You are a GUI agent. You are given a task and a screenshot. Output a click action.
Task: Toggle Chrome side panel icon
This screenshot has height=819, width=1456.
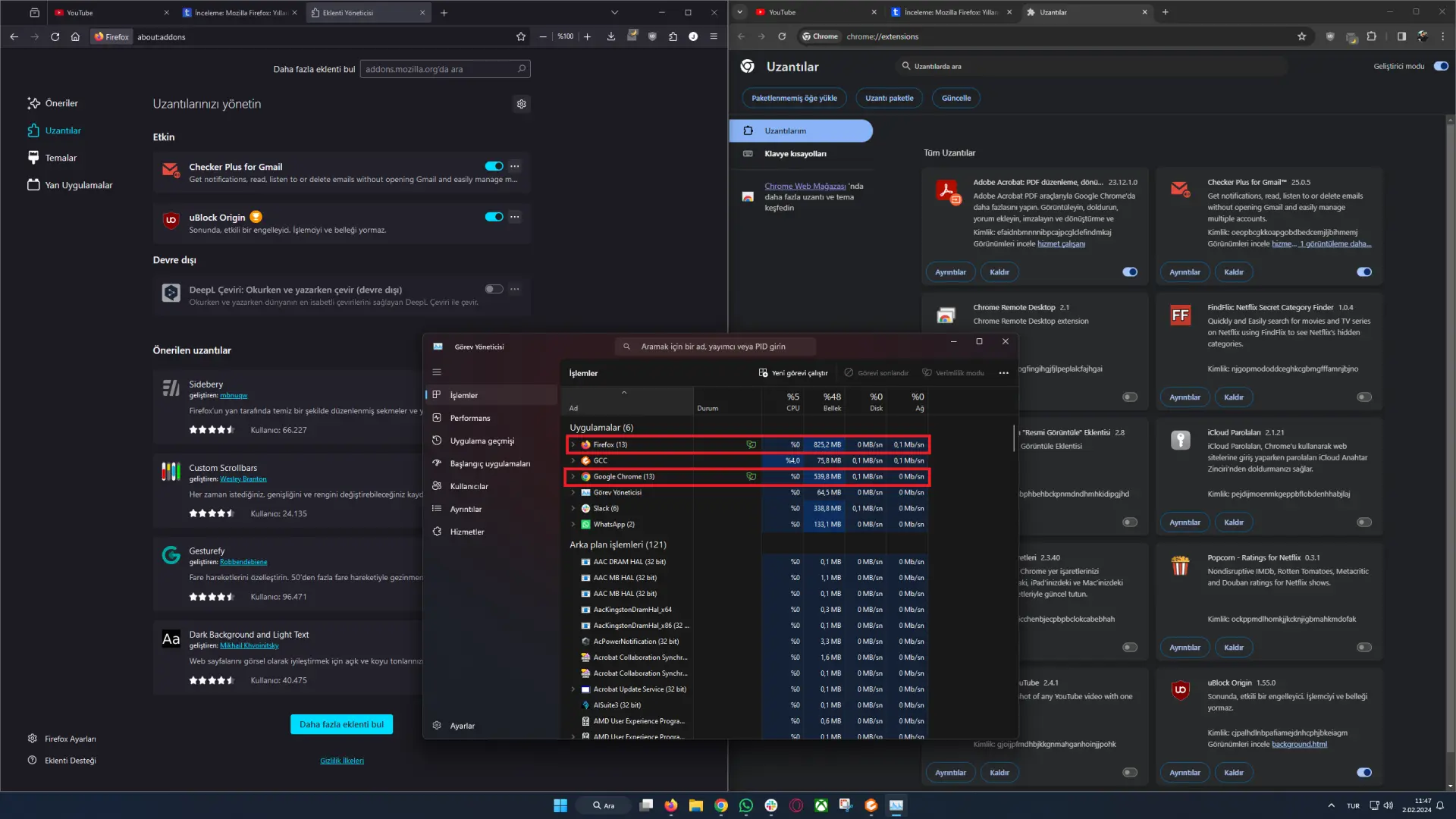click(1401, 36)
